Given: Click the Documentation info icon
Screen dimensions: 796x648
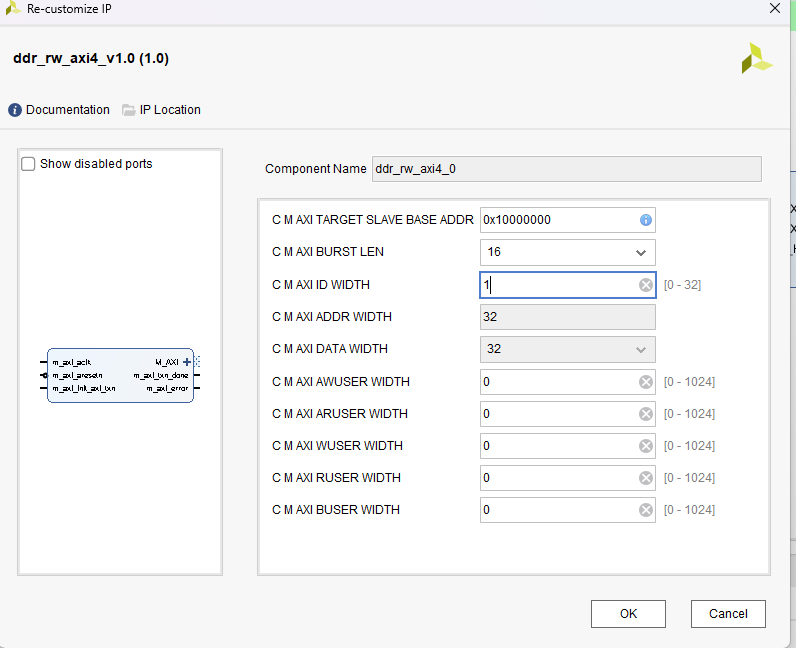Looking at the screenshot, I should (x=15, y=110).
